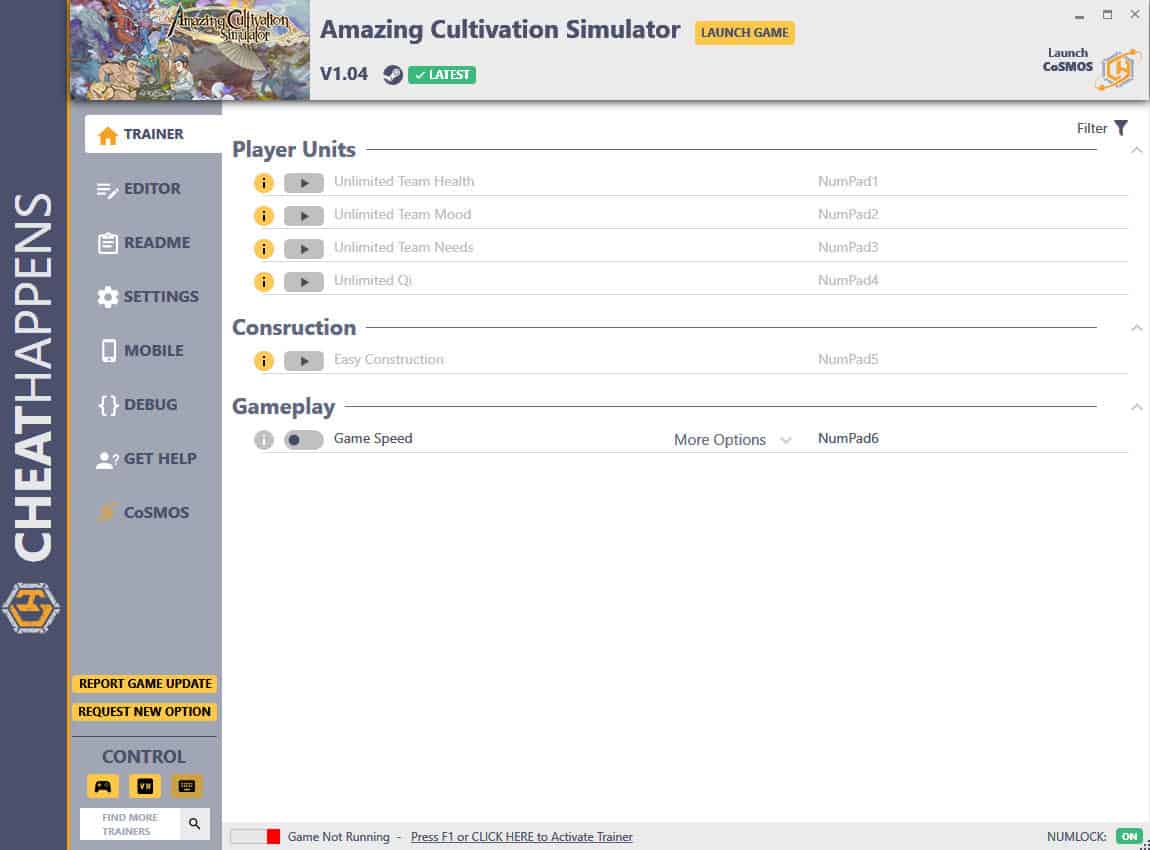Toggle the NUMLOCK ON indicator

pyautogui.click(x=1129, y=836)
